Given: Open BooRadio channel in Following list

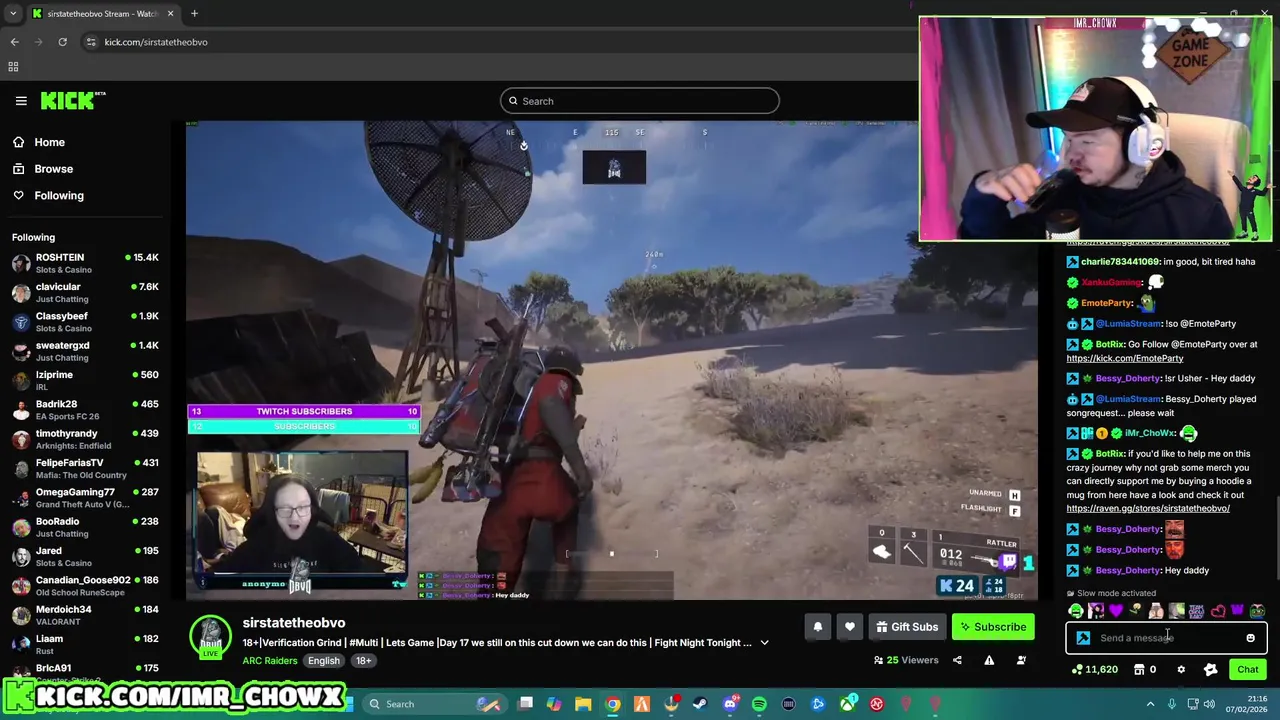Looking at the screenshot, I should coord(86,527).
